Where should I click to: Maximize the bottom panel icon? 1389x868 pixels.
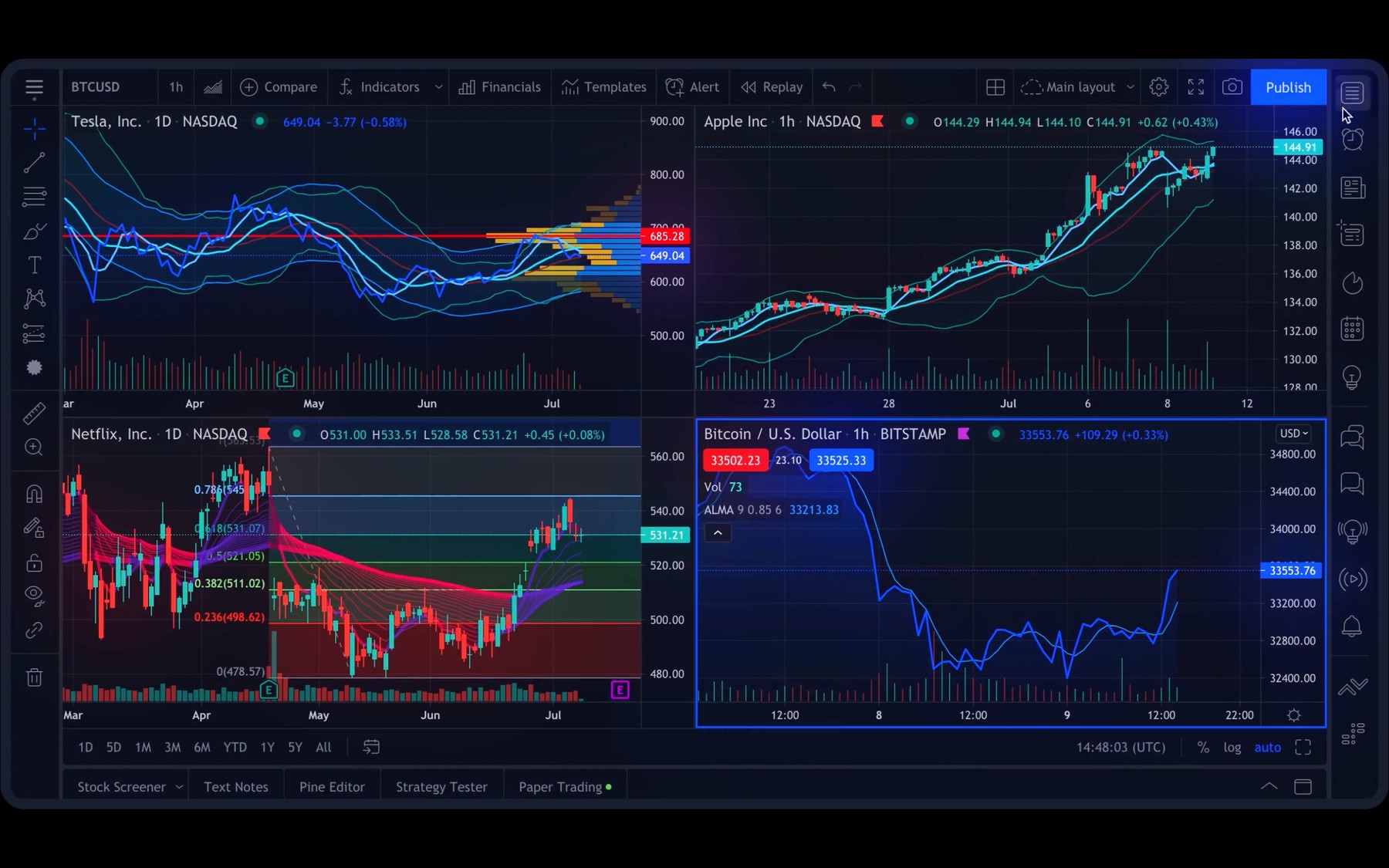point(1303,787)
